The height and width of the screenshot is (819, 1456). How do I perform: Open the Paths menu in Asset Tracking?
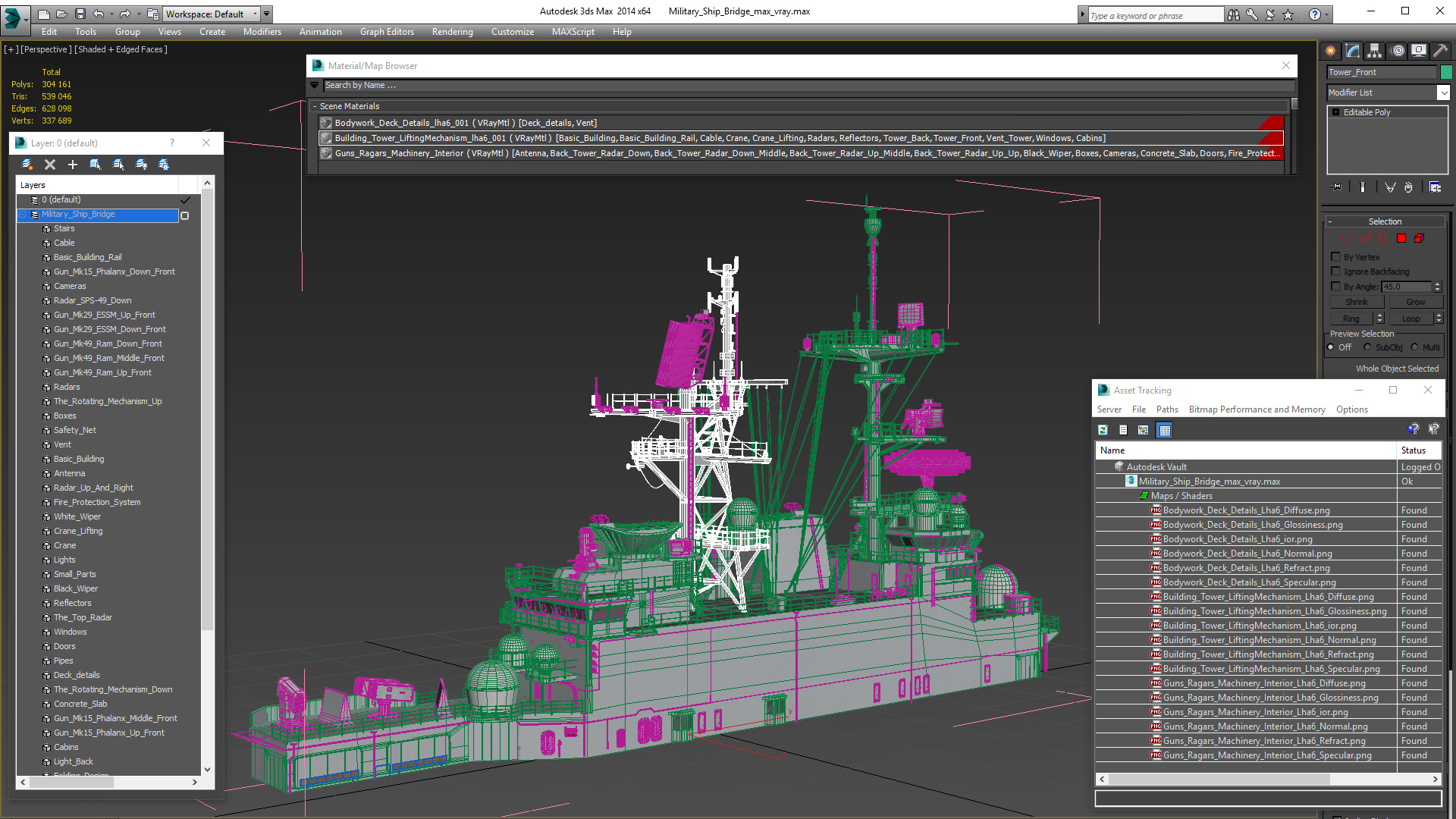click(1167, 409)
